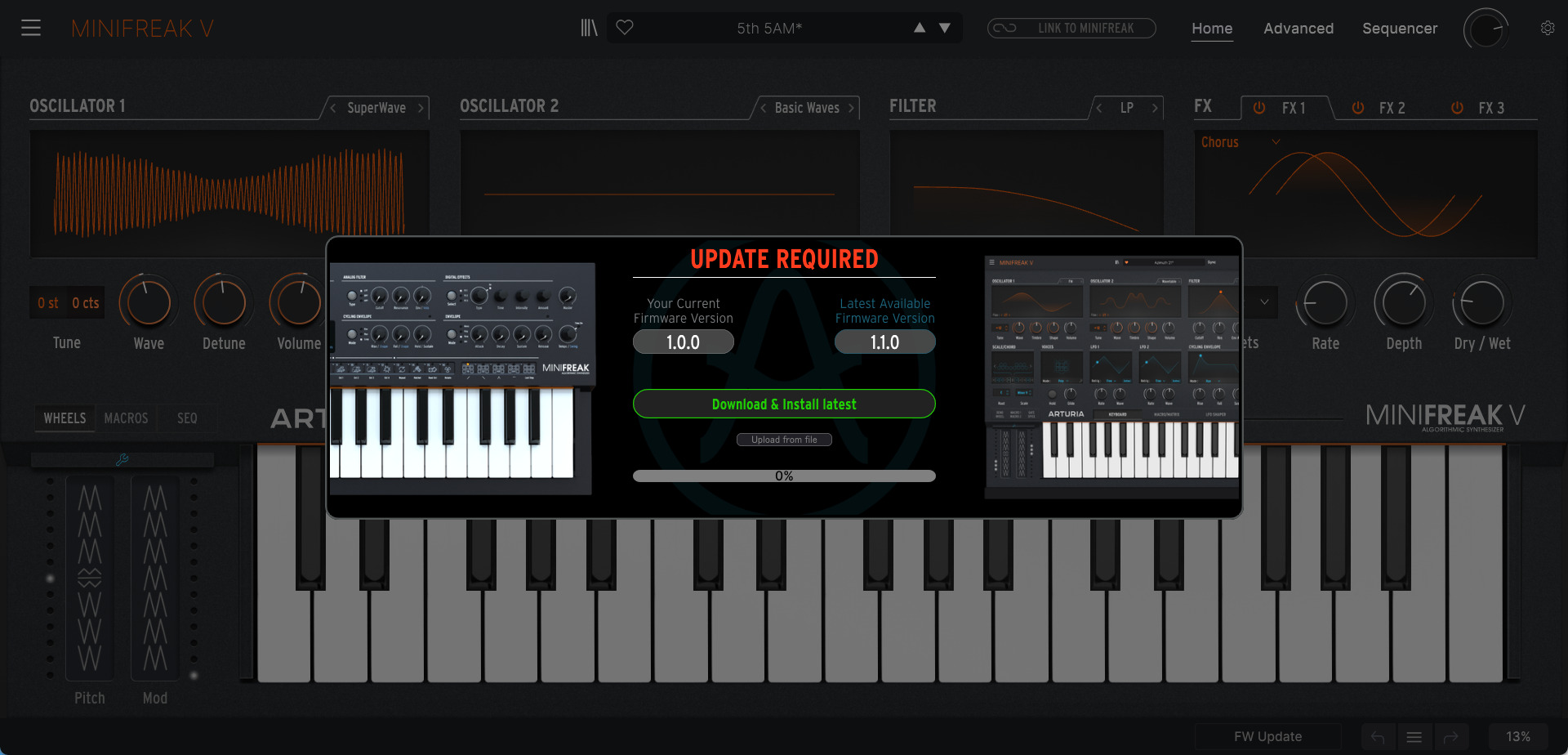Click the 13% CPU meter

click(1518, 736)
